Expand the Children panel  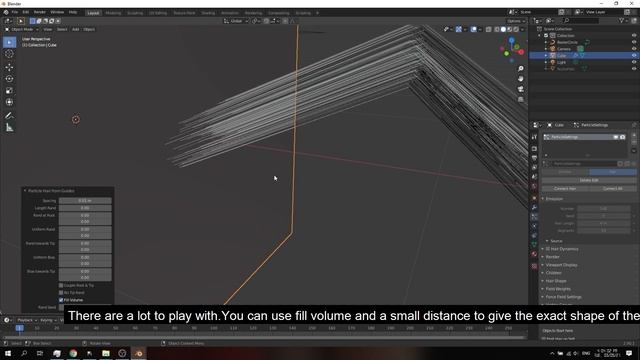point(553,273)
